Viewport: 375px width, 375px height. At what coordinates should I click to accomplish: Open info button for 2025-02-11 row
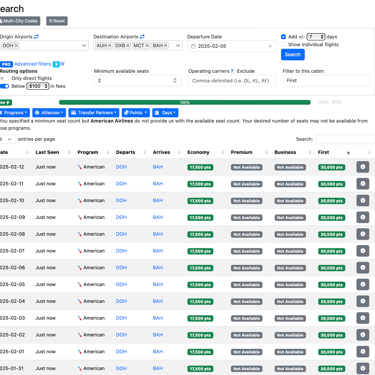click(363, 184)
